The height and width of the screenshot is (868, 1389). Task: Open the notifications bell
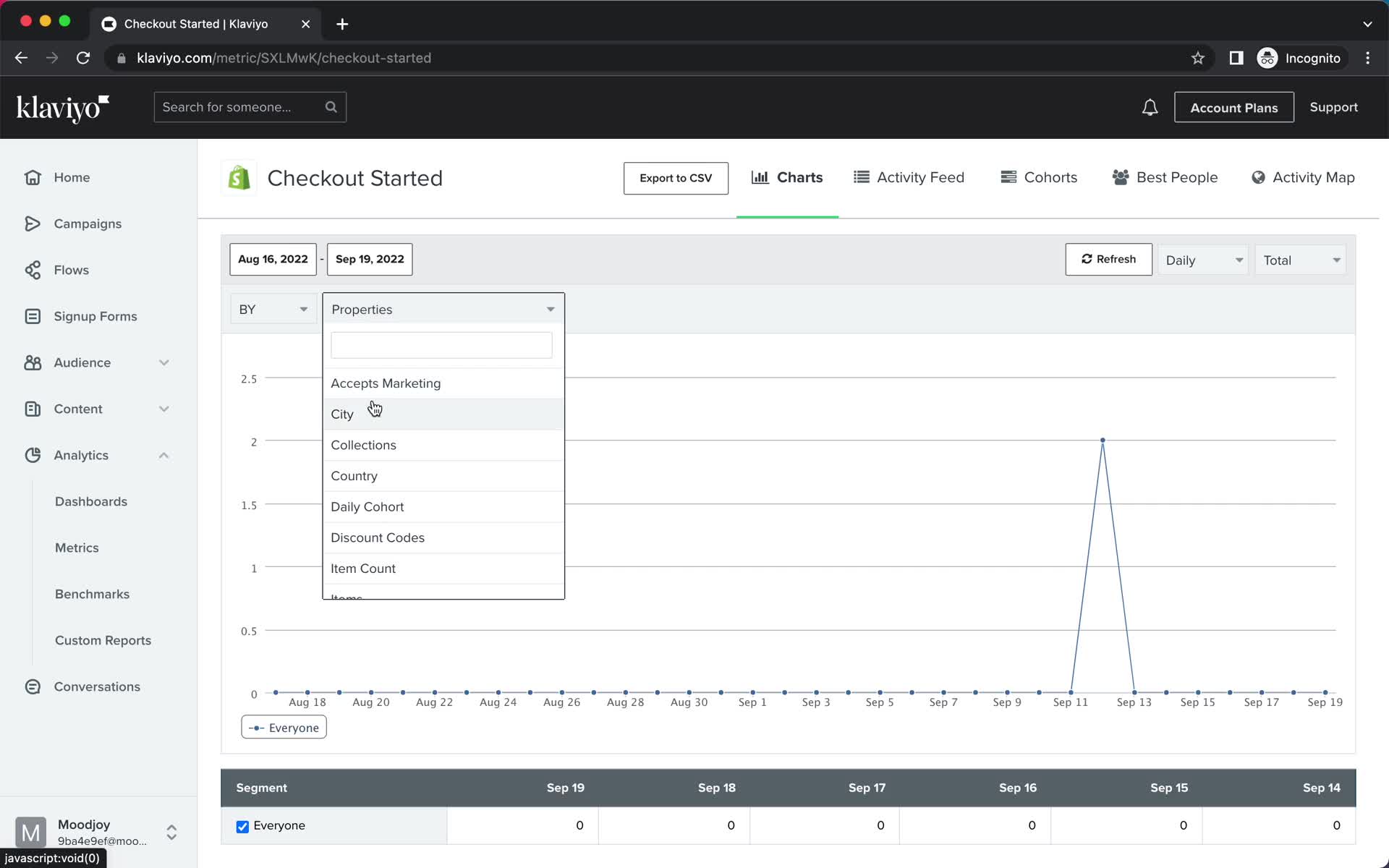(x=1150, y=108)
